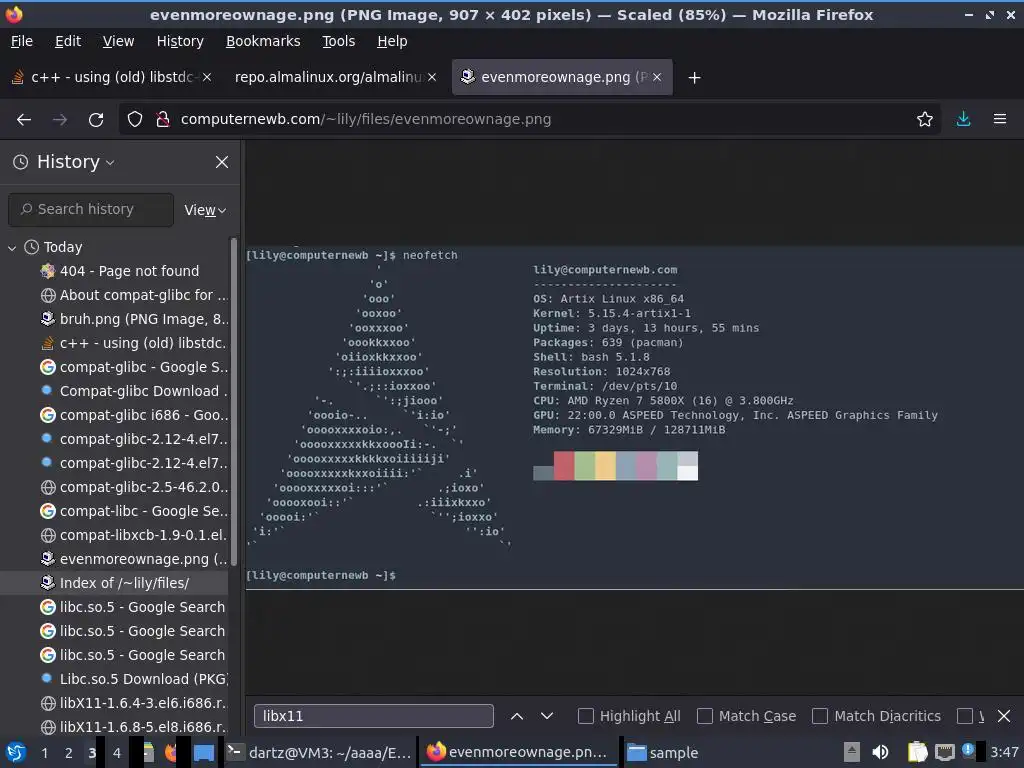The width and height of the screenshot is (1024, 768).
Task: Open the network tray icon
Action: (x=944, y=752)
